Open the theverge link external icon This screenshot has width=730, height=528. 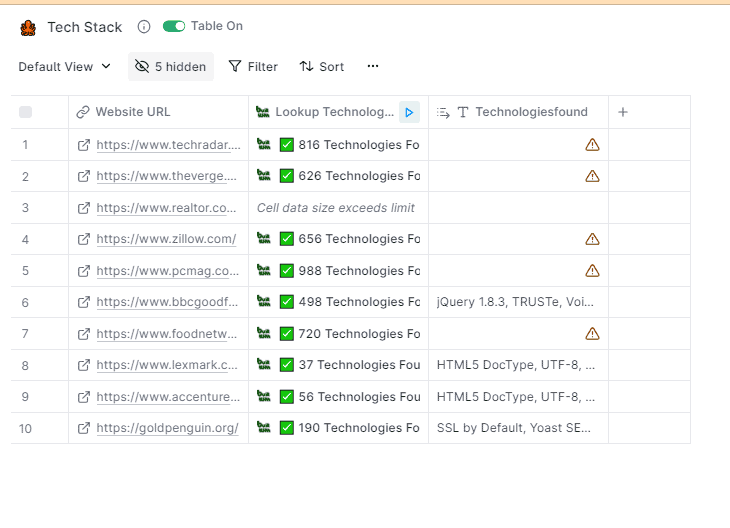(x=84, y=176)
